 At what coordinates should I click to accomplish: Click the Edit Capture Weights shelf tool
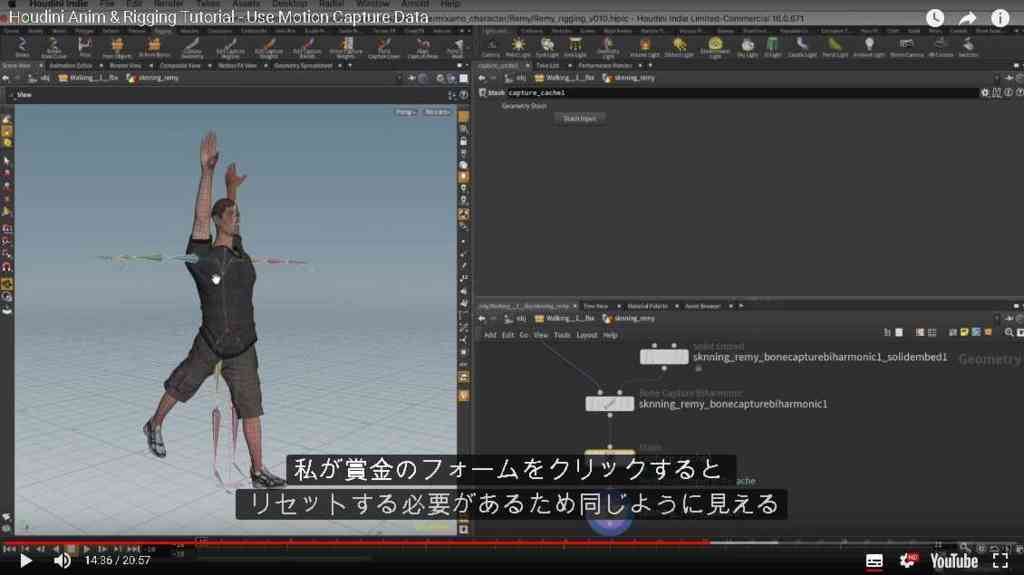(268, 47)
